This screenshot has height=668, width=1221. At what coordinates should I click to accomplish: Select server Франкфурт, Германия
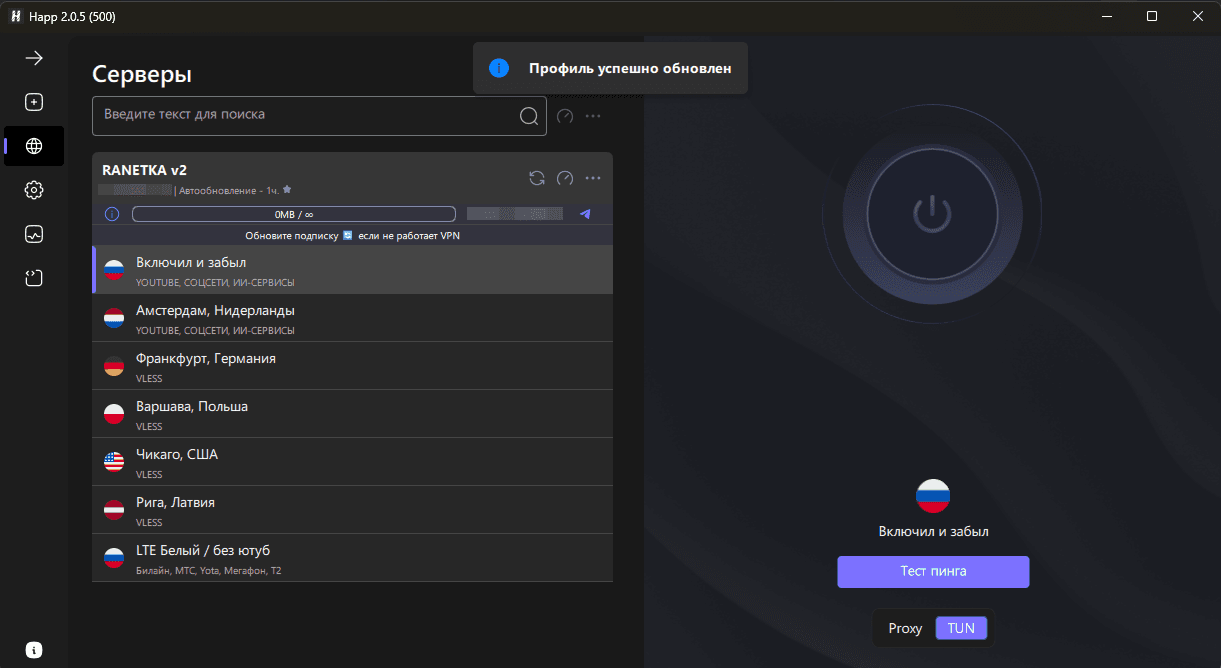tap(352, 366)
